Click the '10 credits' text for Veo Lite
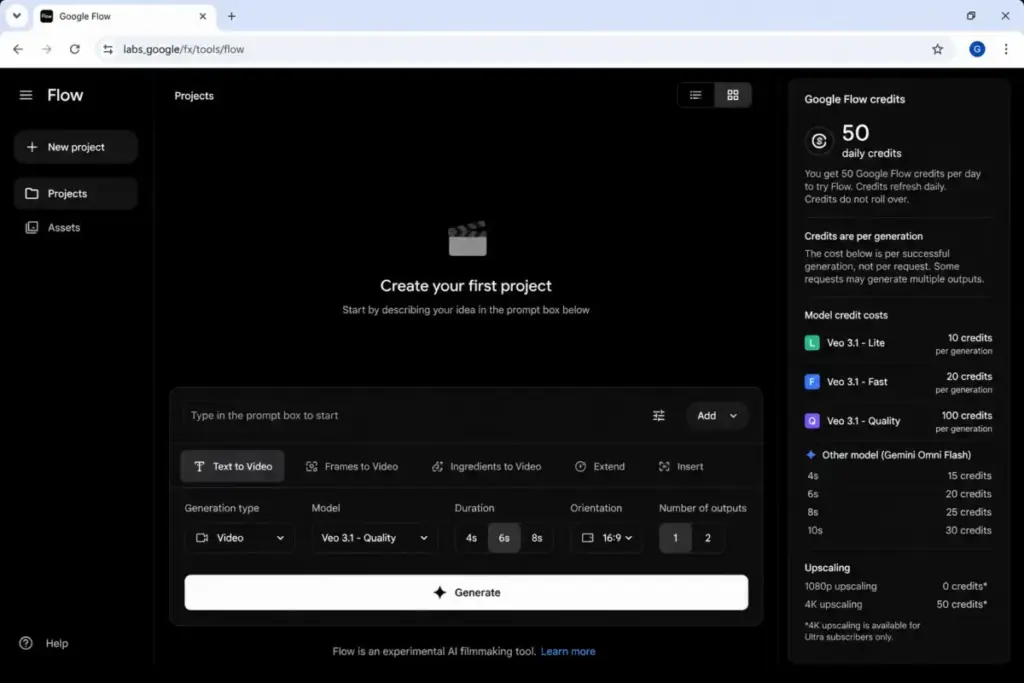The width and height of the screenshot is (1024, 683). pyautogui.click(x=970, y=338)
